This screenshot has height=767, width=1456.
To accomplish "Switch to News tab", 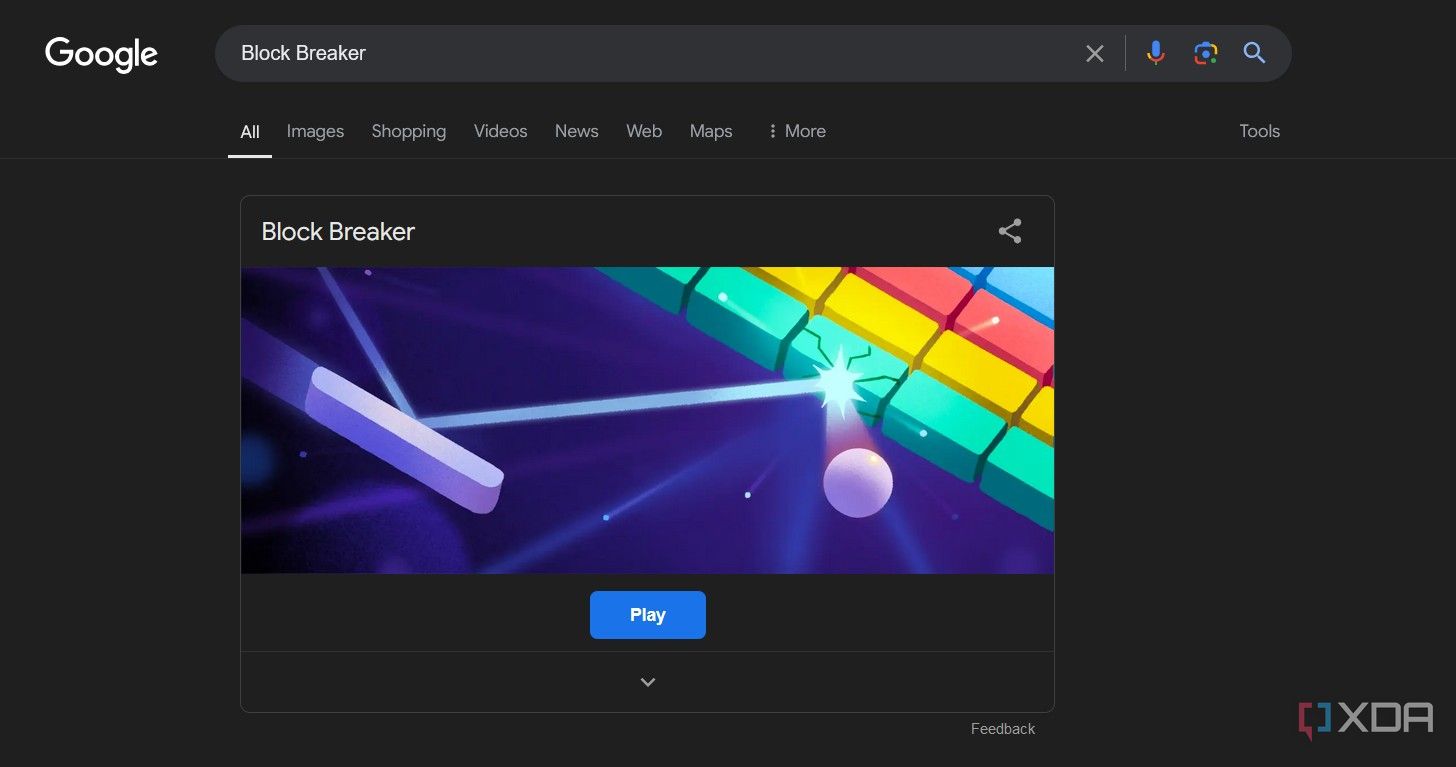I will click(x=577, y=131).
